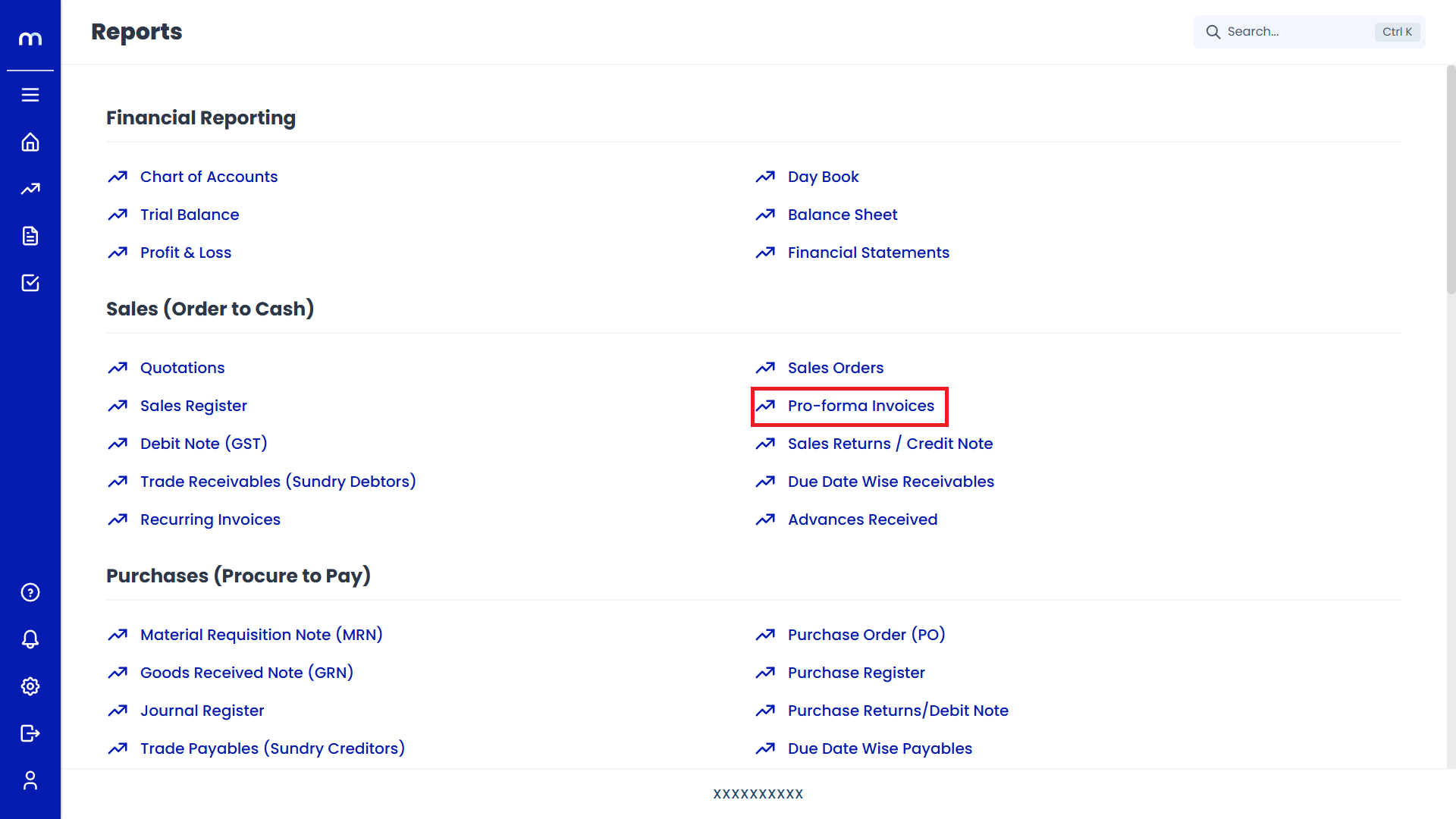The height and width of the screenshot is (819, 1456).
Task: Click the checkbox tasks icon in sidebar
Action: tap(30, 283)
